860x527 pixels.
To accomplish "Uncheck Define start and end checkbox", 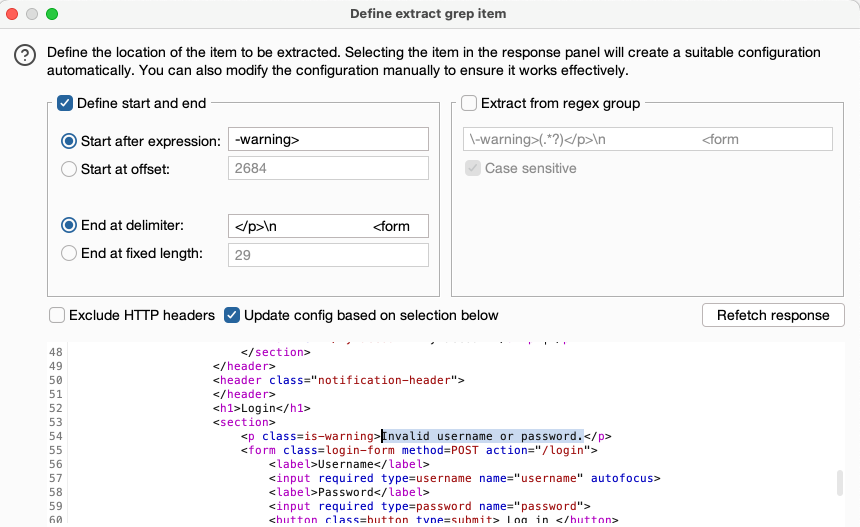I will [65, 103].
